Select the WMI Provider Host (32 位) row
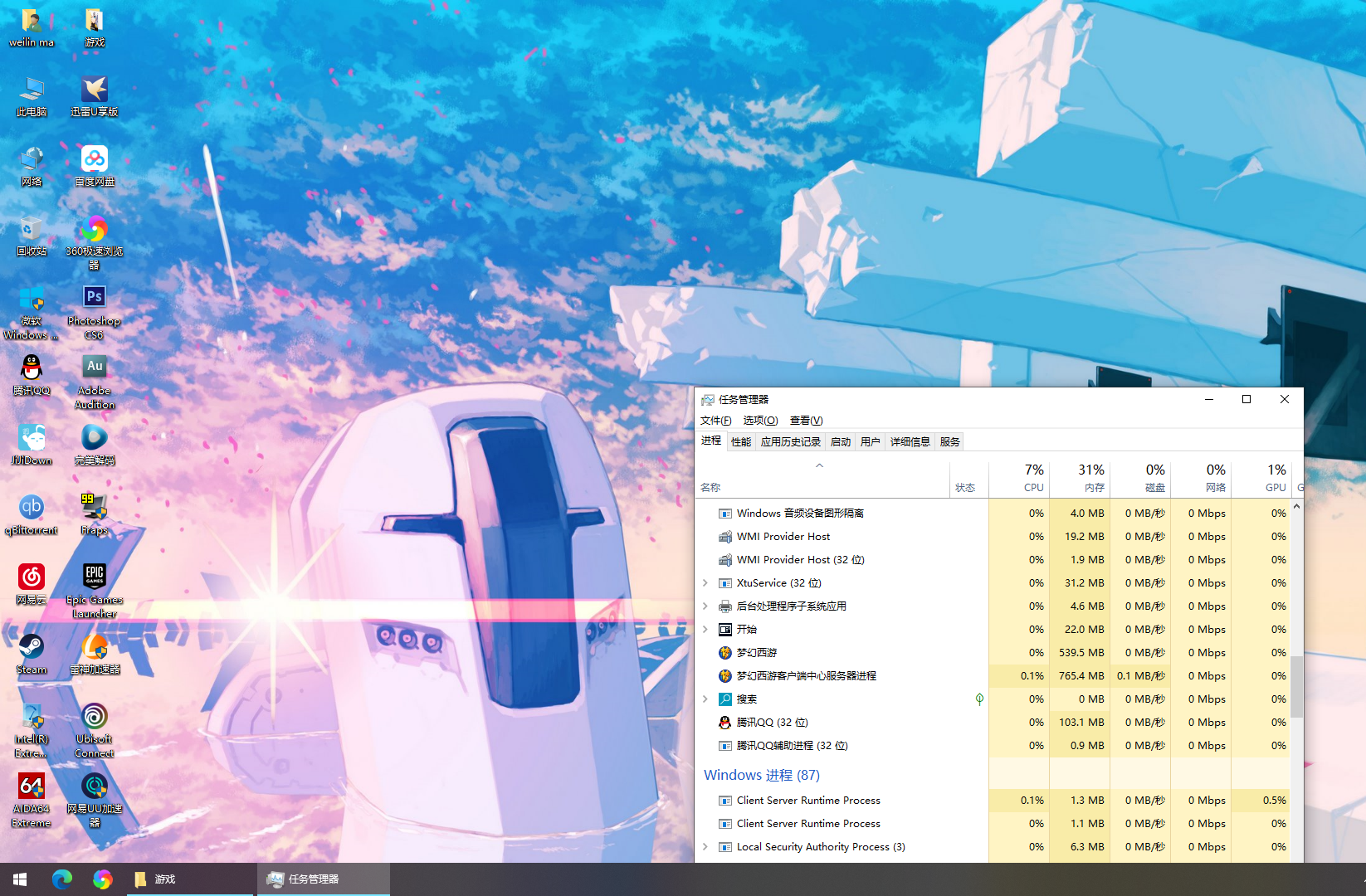 [993, 560]
